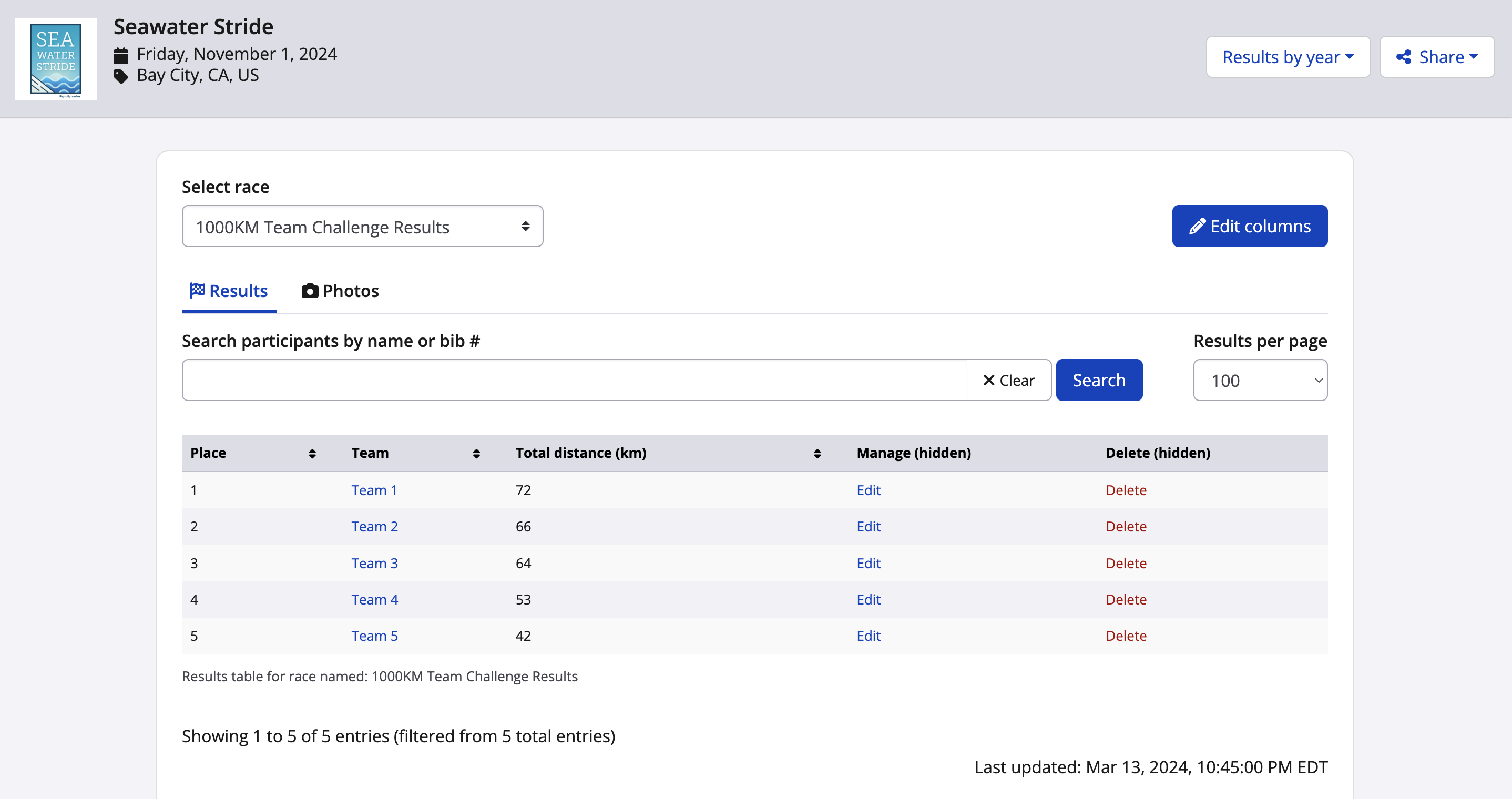The height and width of the screenshot is (799, 1512).
Task: Click the checkered flag Results icon
Action: point(197,291)
